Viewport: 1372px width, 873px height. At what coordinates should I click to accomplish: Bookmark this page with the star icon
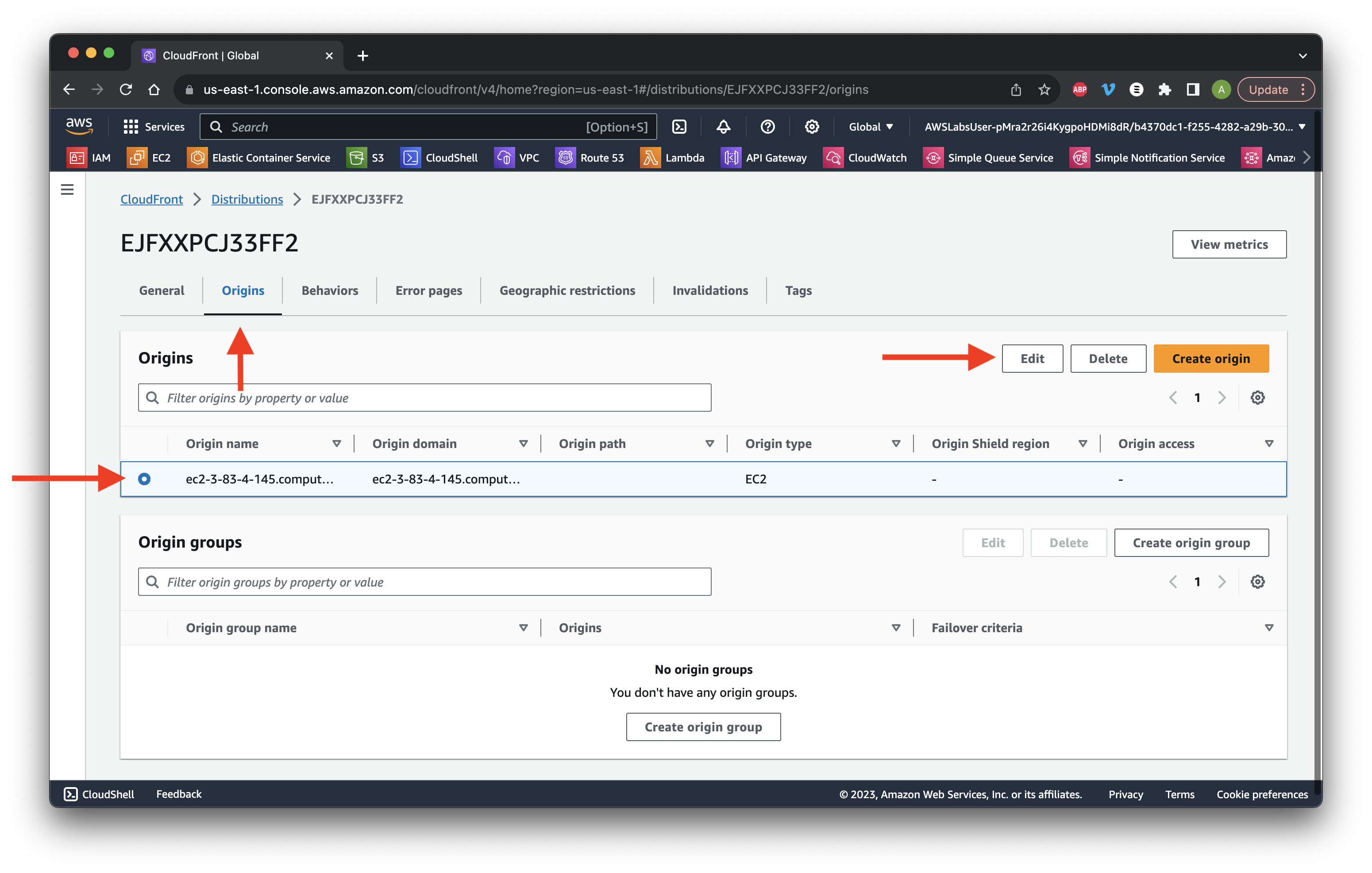1044,89
